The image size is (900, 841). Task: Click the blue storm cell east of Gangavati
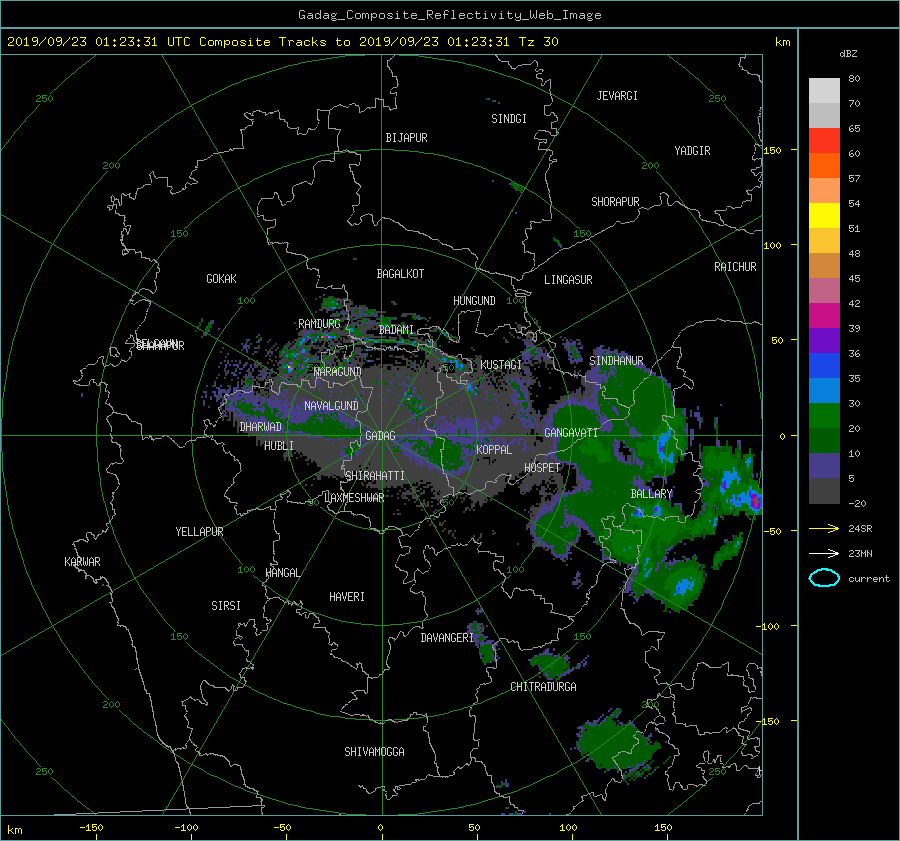pos(665,445)
